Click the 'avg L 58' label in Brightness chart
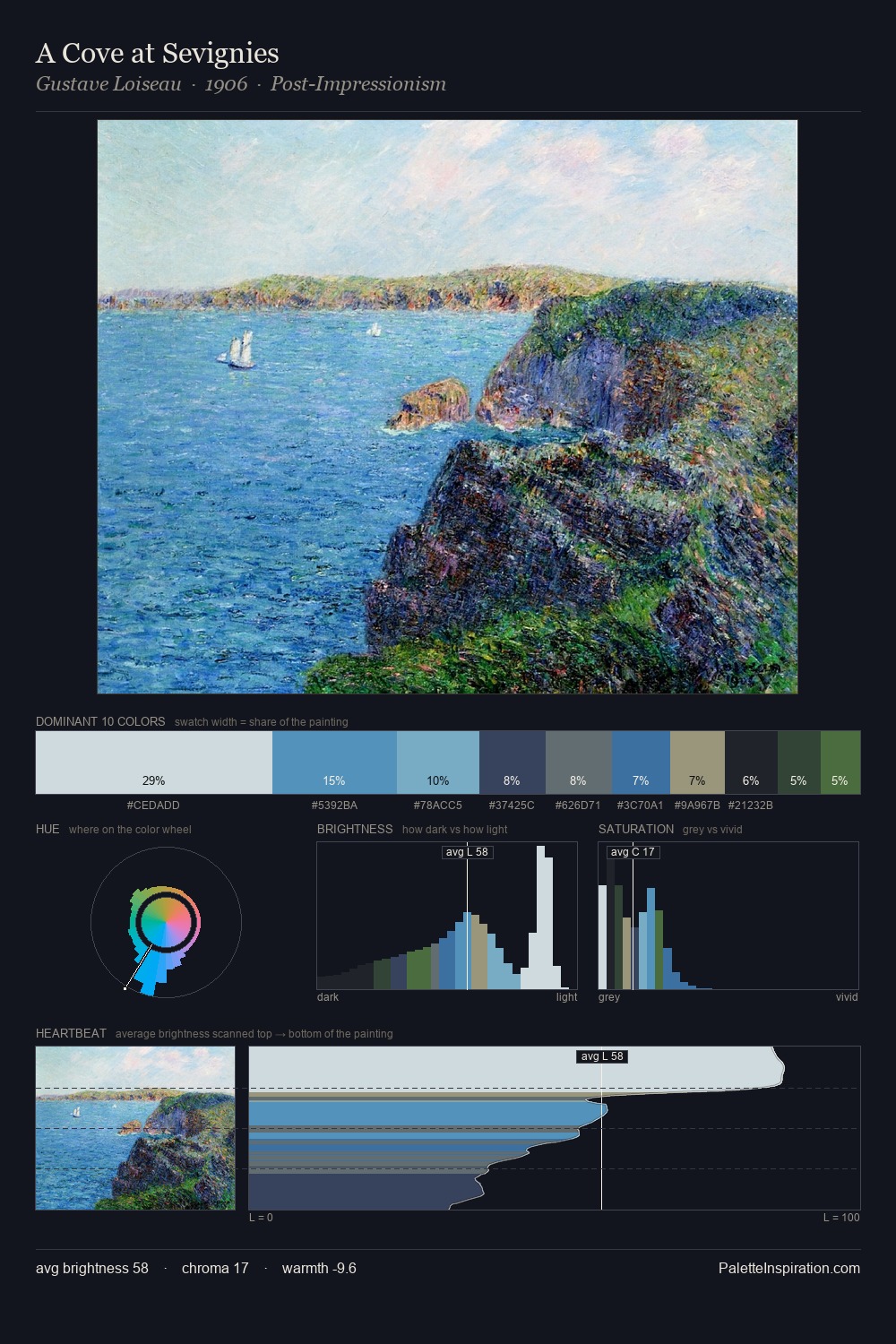Image resolution: width=896 pixels, height=1344 pixels. pos(467,852)
